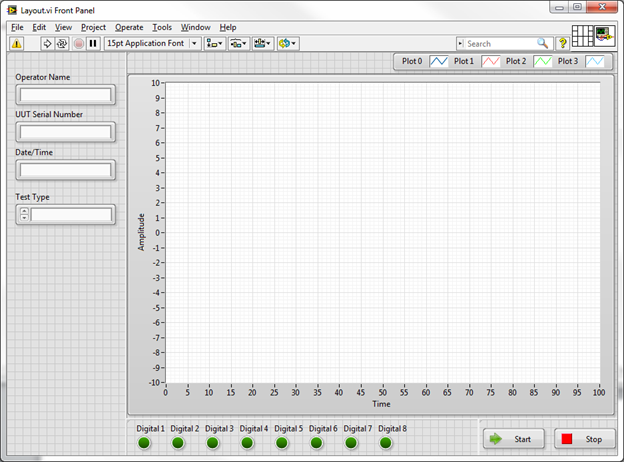Click the connector pane grid icon
624x462 pixels.
(x=583, y=36)
